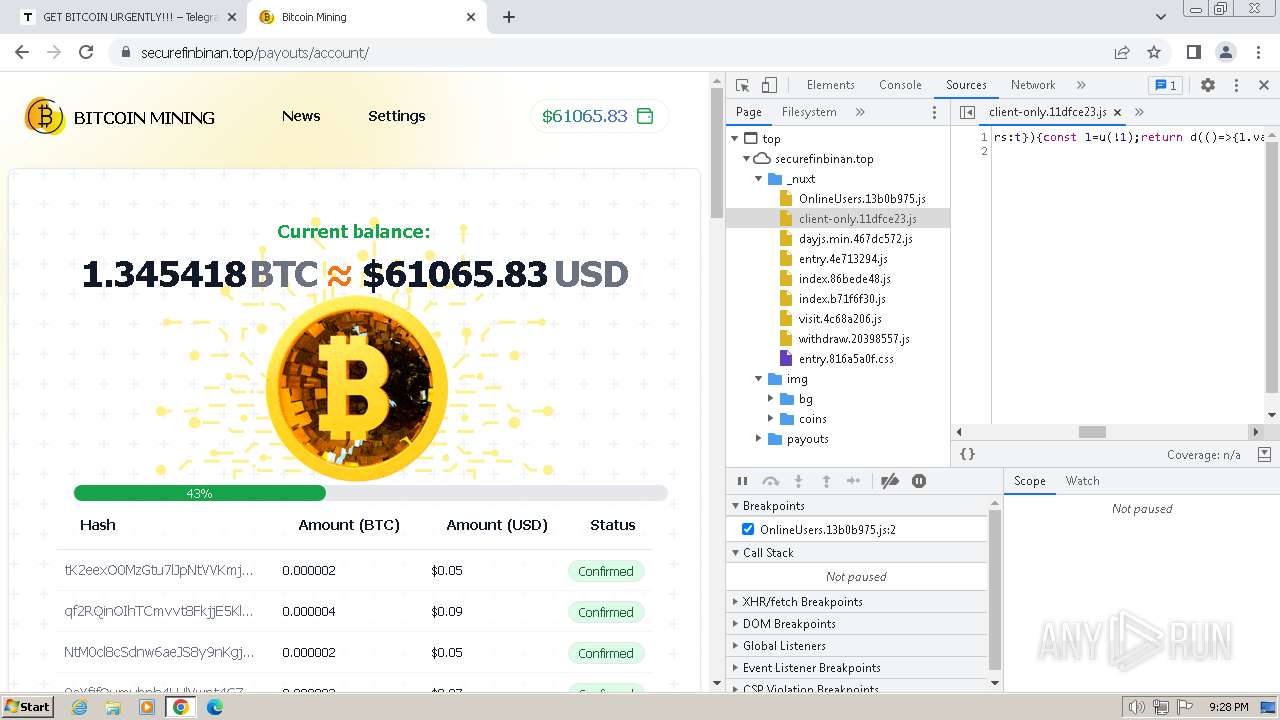Close the client-only.11dfce23.js editor tab
Viewport: 1280px width, 720px height.
point(1117,112)
